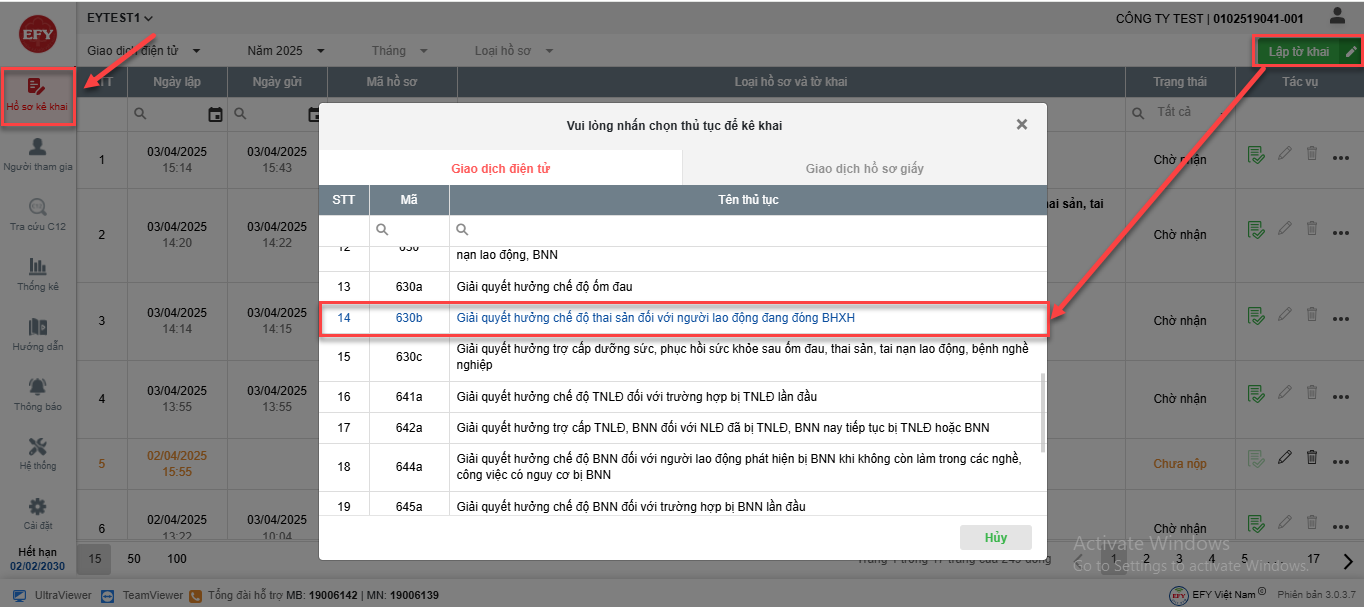Open Hướng dẫn guide icon

38,334
